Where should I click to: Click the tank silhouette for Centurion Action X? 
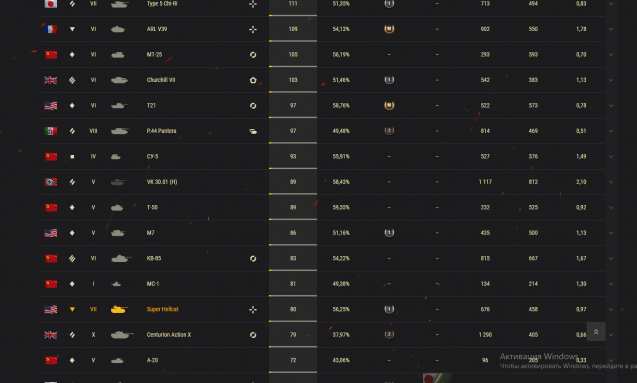[122, 335]
